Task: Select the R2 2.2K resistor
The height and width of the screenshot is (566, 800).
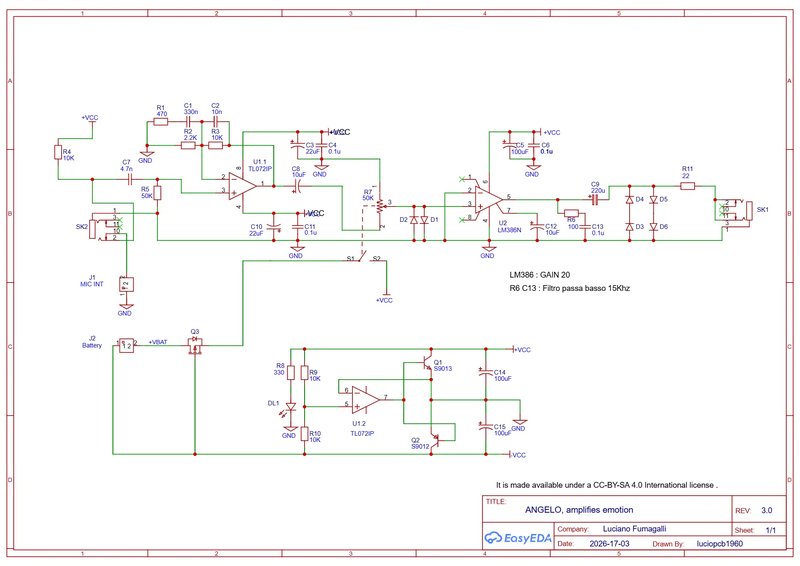Action: [x=188, y=145]
